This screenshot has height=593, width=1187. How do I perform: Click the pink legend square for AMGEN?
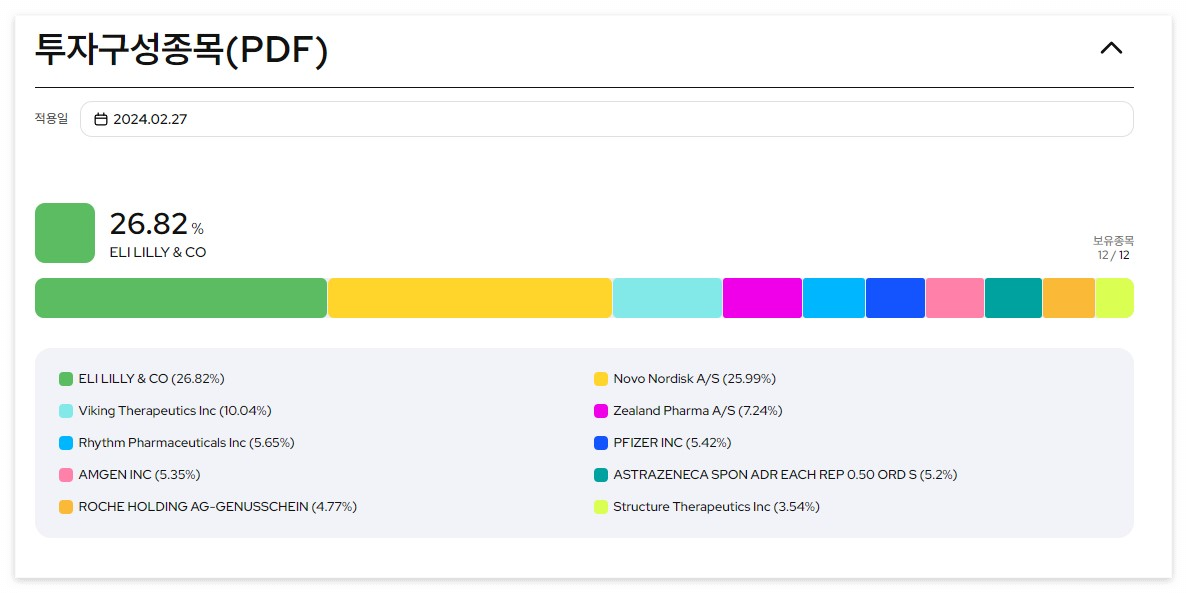point(66,475)
